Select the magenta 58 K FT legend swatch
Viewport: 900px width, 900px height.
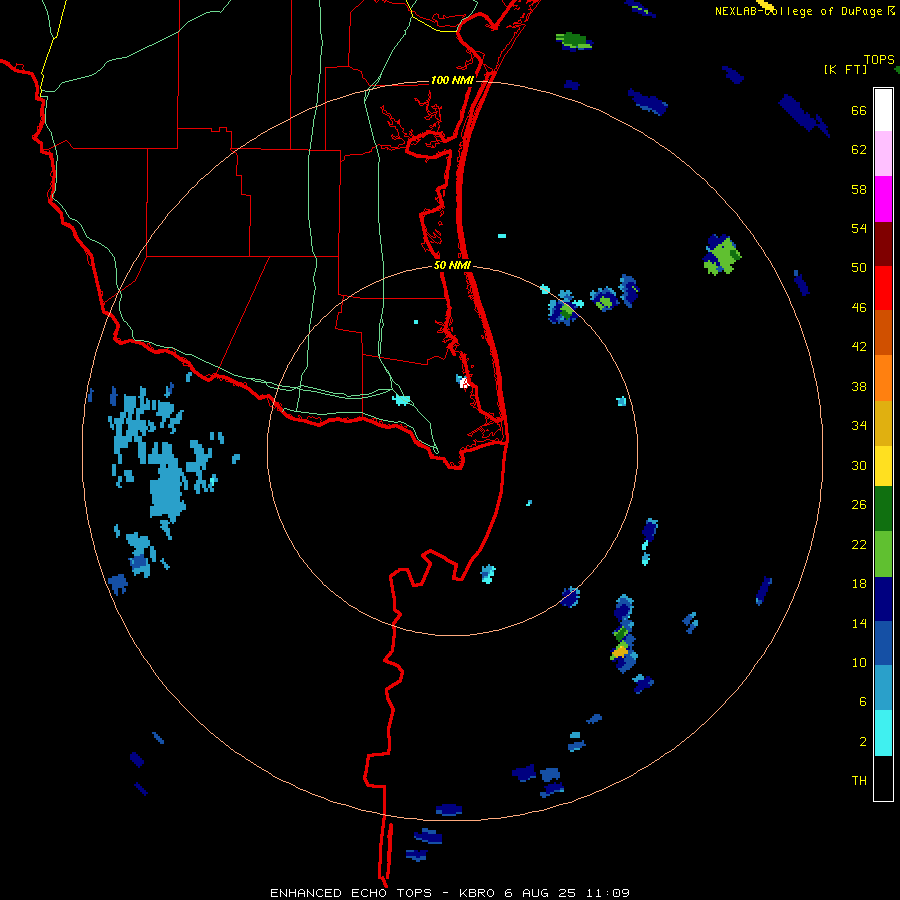coord(883,199)
